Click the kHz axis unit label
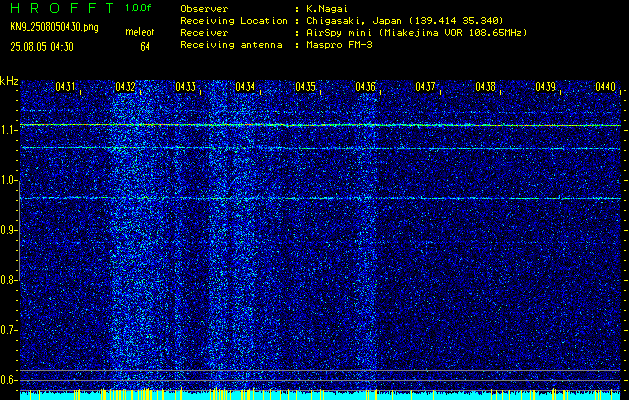Image resolution: width=629 pixels, height=400 pixels. (9, 81)
